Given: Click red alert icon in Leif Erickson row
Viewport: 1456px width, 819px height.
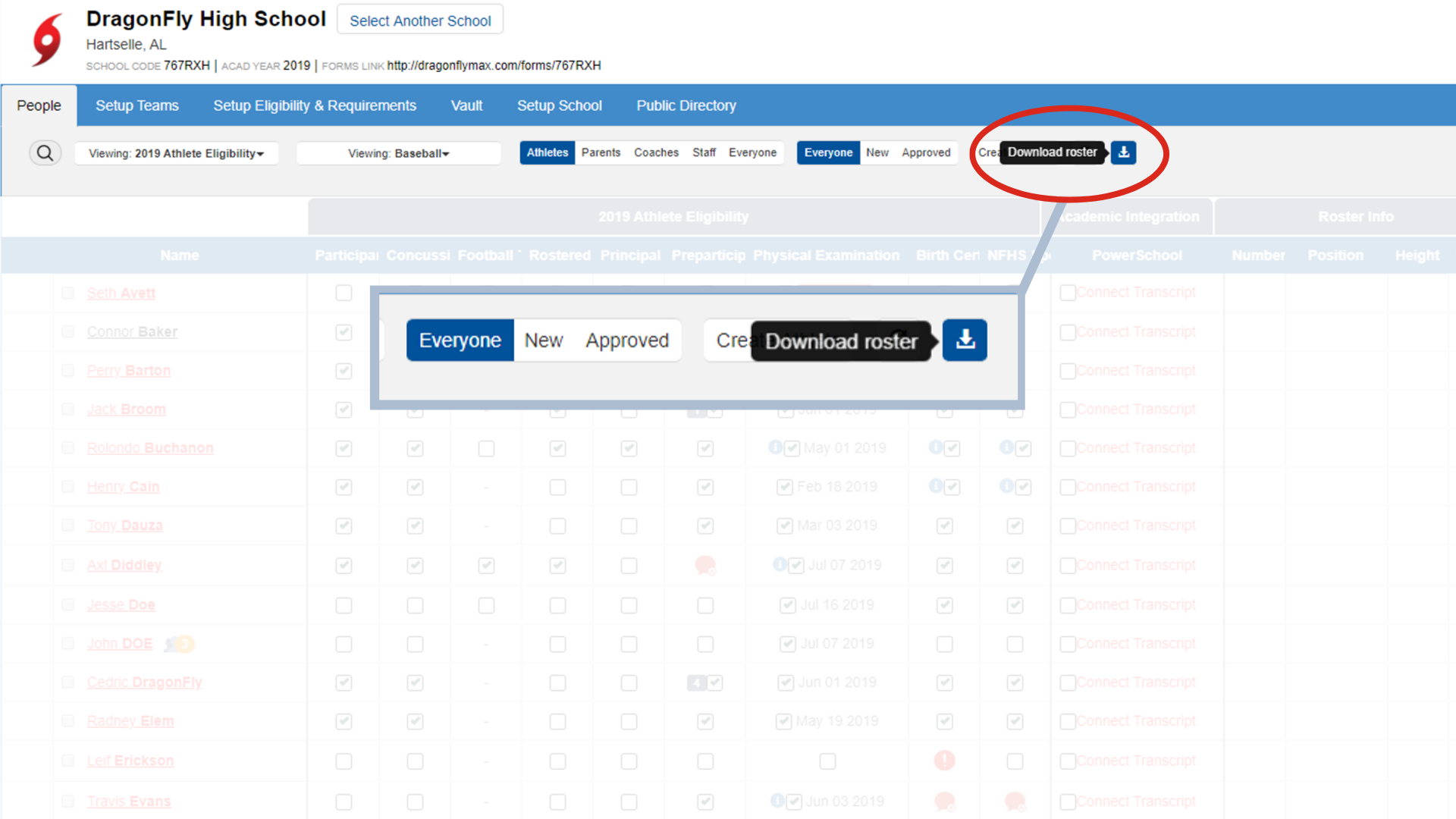Looking at the screenshot, I should point(944,761).
